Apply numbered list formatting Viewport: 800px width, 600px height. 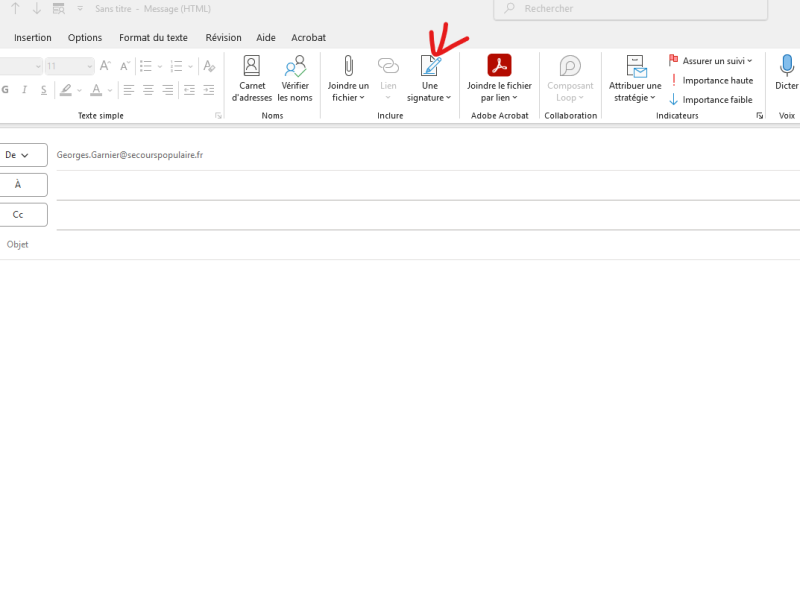(177, 66)
